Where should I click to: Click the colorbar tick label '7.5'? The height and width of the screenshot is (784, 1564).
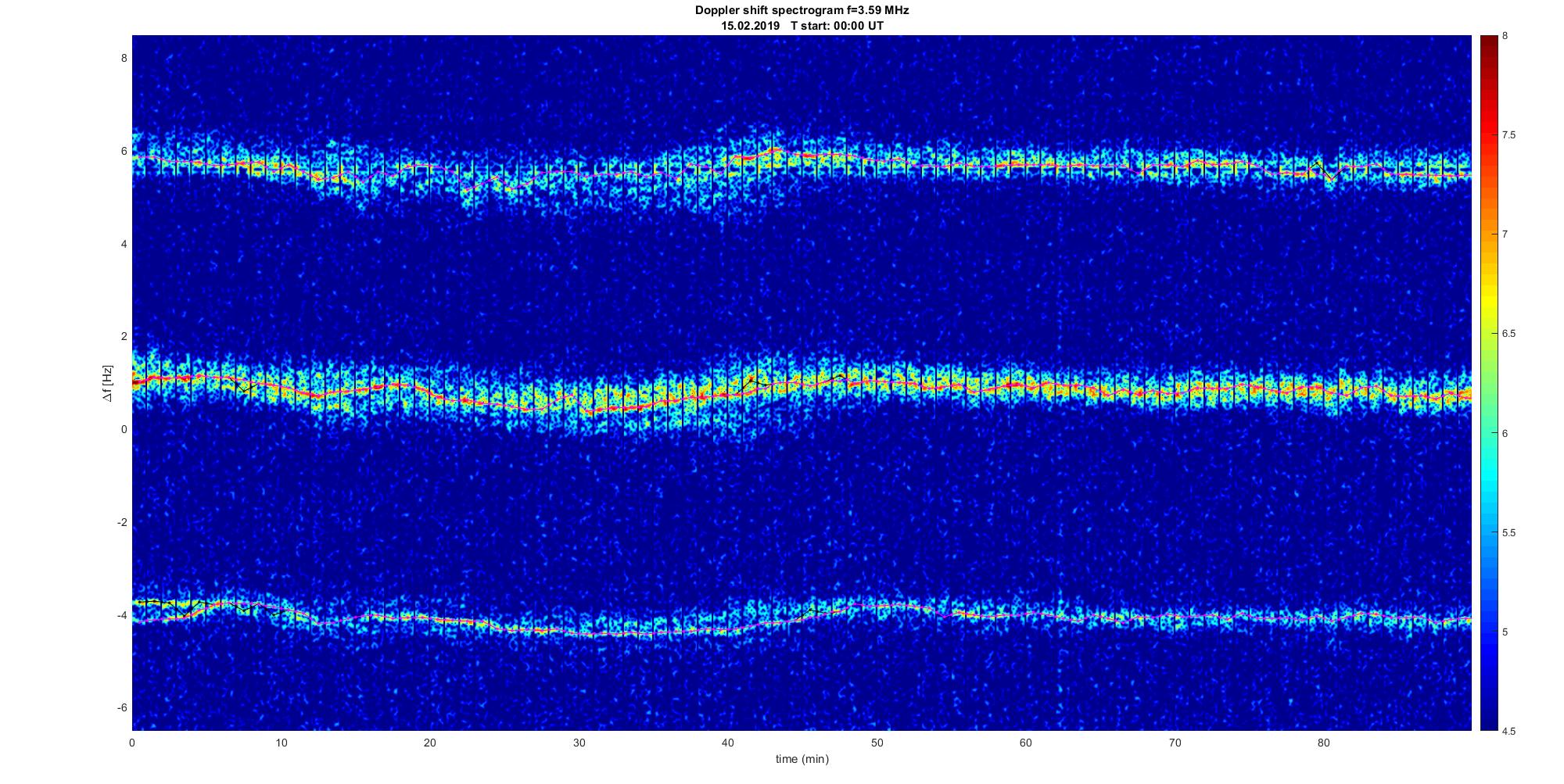(1508, 135)
